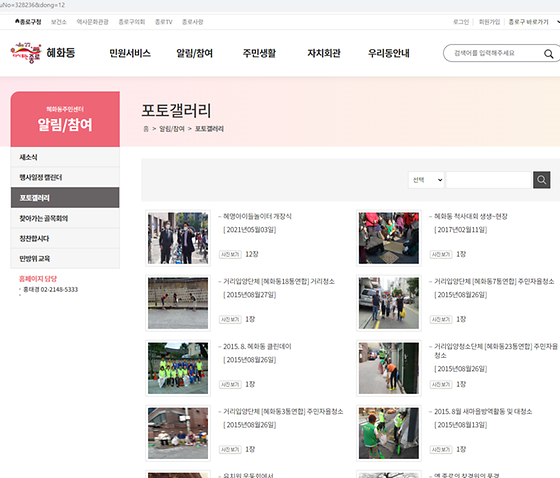Screen dimensions: 560x478
Task: Select 포토갤러리 in the sidebar
Action: 65,198
